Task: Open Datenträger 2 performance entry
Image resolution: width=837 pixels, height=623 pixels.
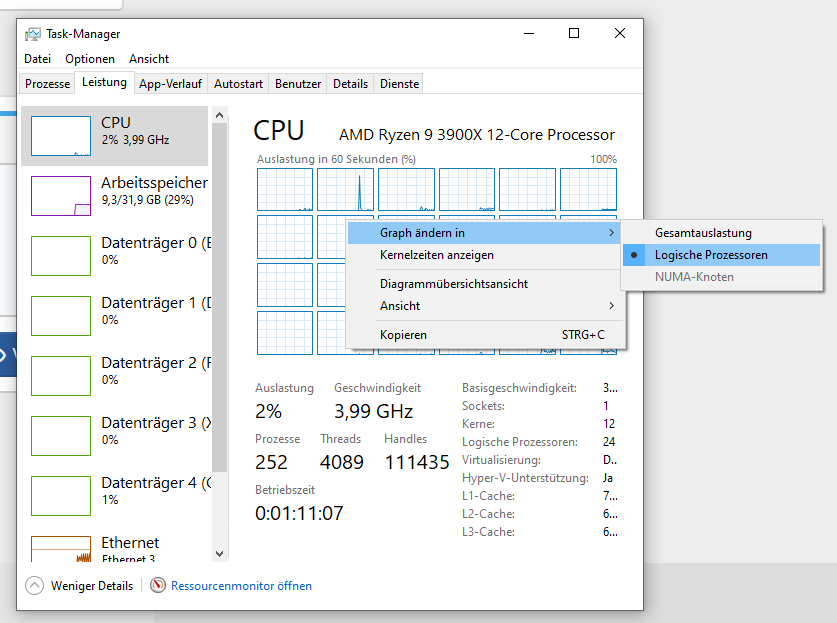Action: tap(116, 375)
